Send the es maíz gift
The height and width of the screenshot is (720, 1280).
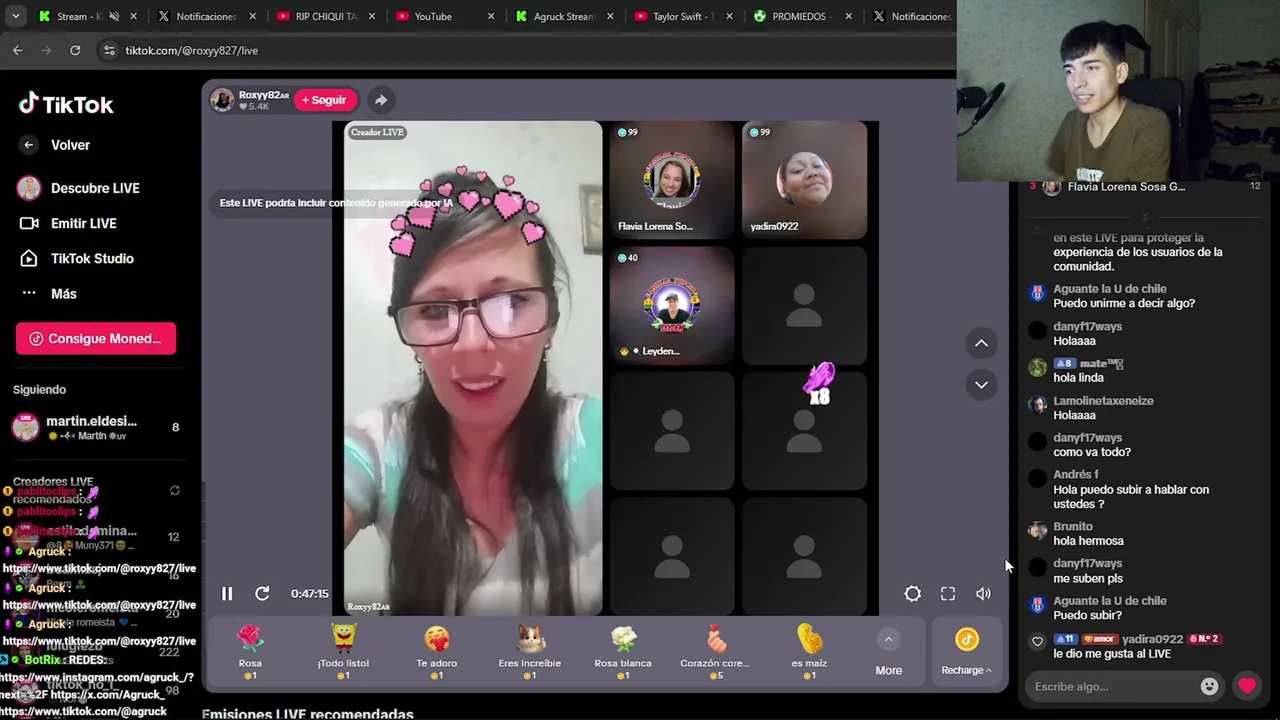[x=809, y=651]
